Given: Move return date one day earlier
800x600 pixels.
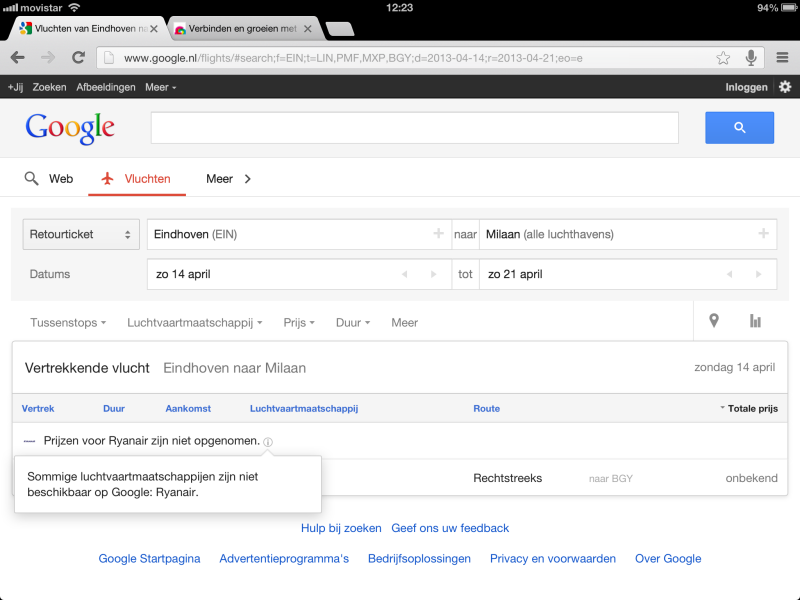Looking at the screenshot, I should (x=730, y=274).
